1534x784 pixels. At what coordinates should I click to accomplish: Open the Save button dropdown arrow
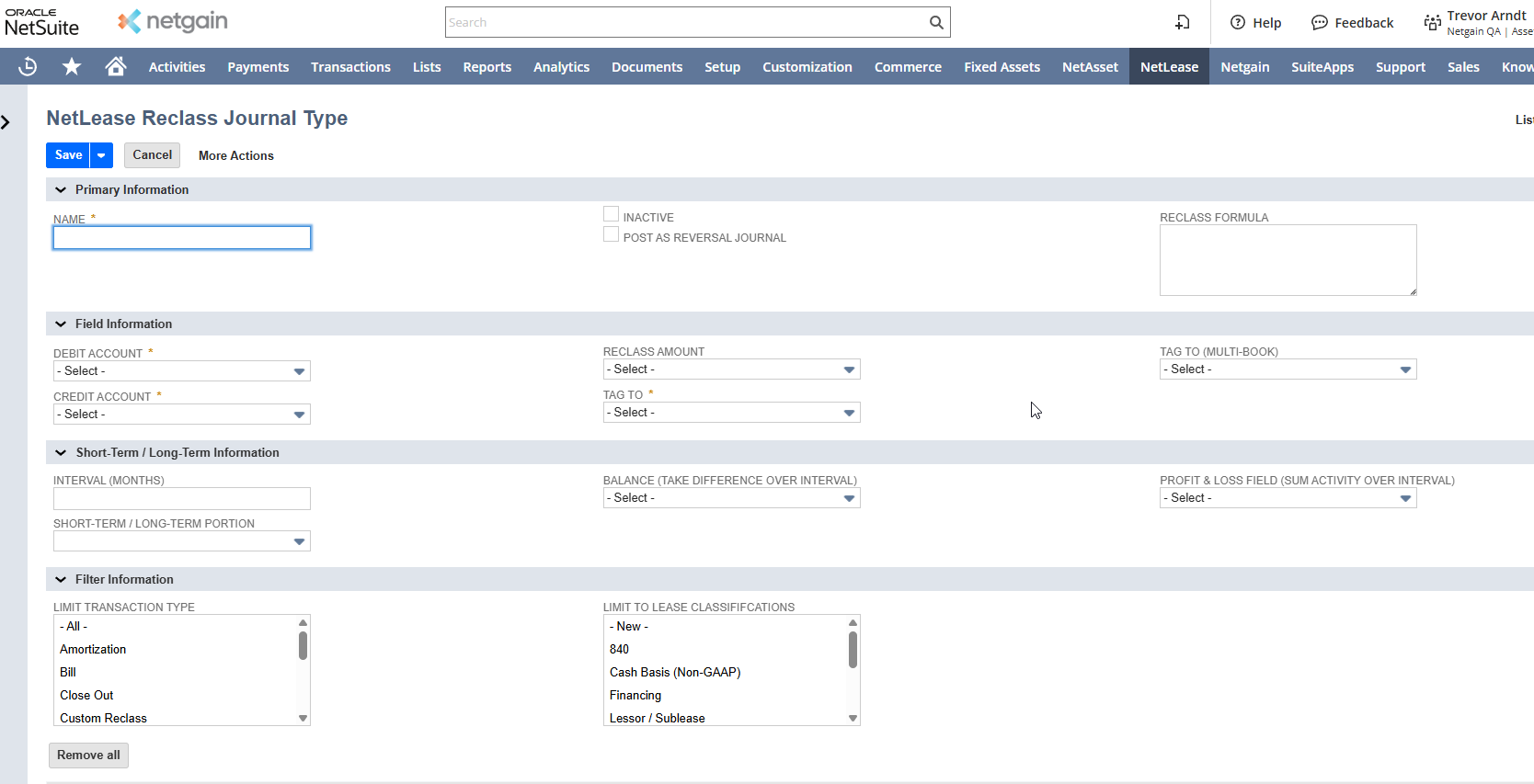(x=101, y=155)
